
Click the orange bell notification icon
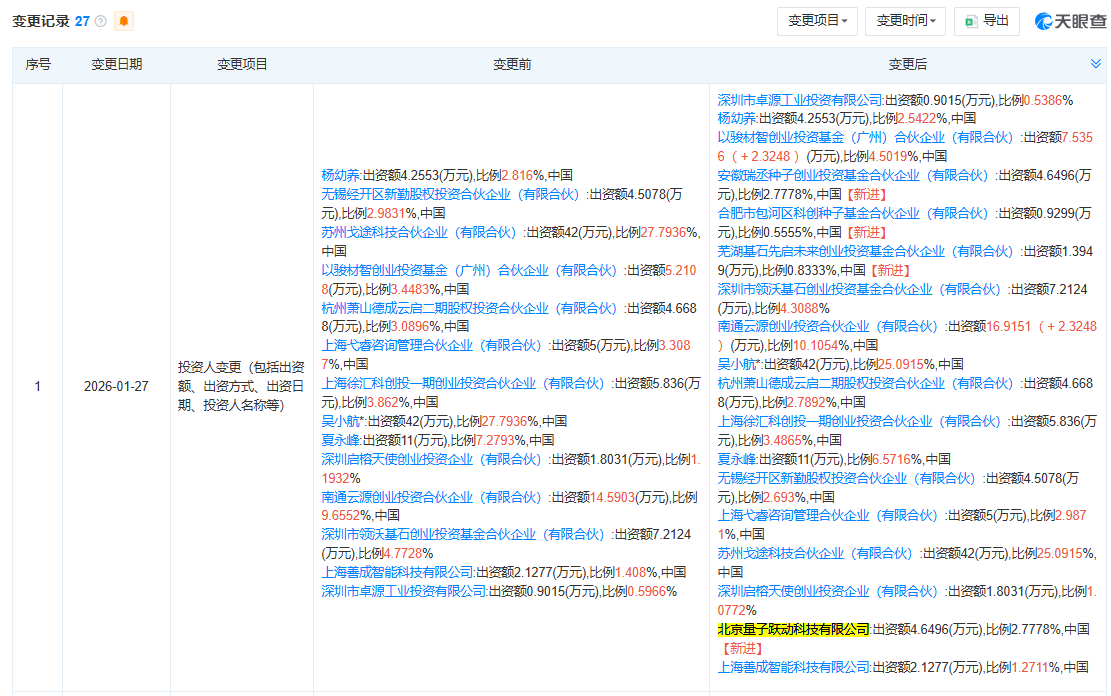tap(125, 20)
